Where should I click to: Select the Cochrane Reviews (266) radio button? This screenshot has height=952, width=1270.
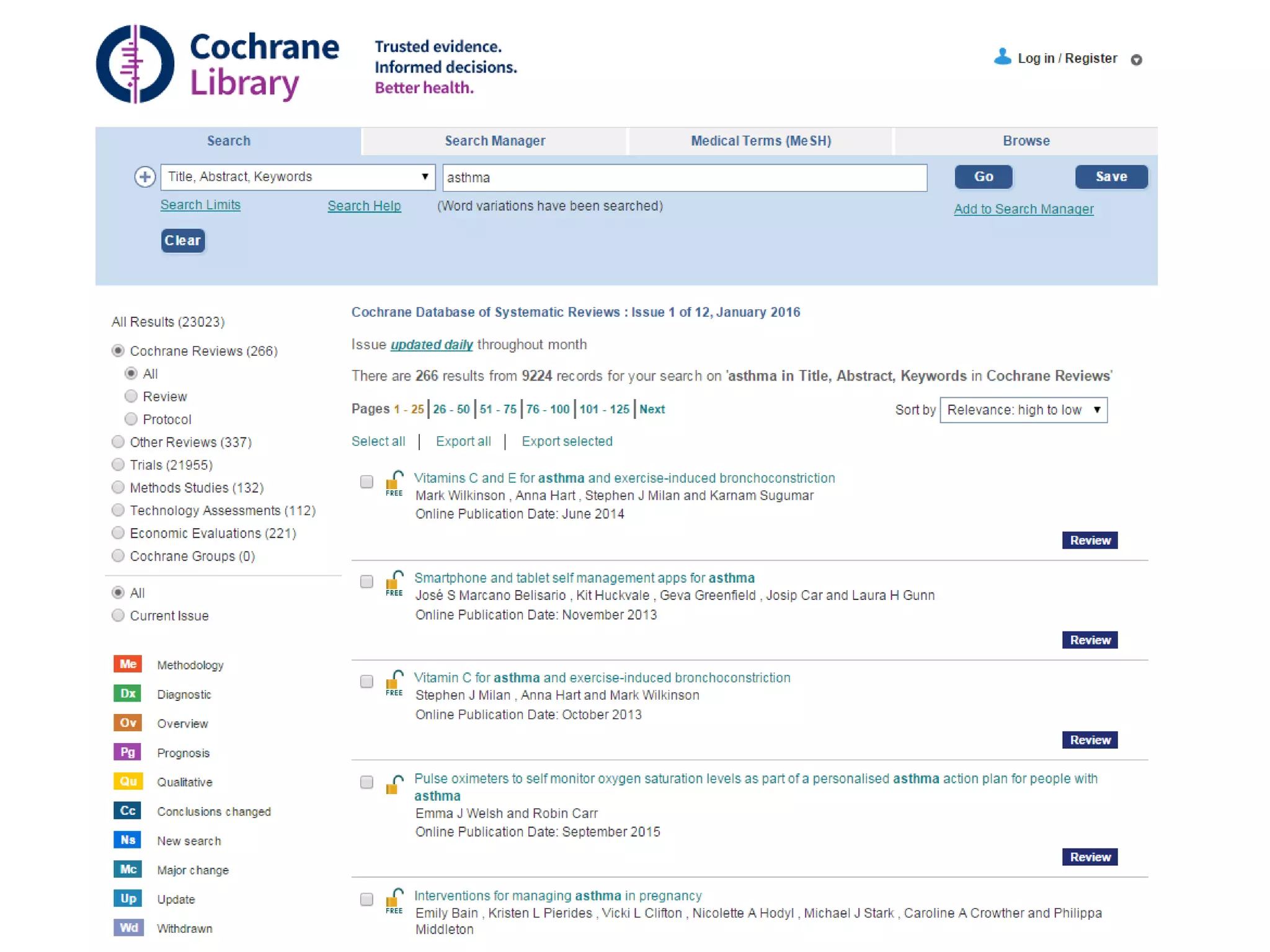tap(118, 351)
